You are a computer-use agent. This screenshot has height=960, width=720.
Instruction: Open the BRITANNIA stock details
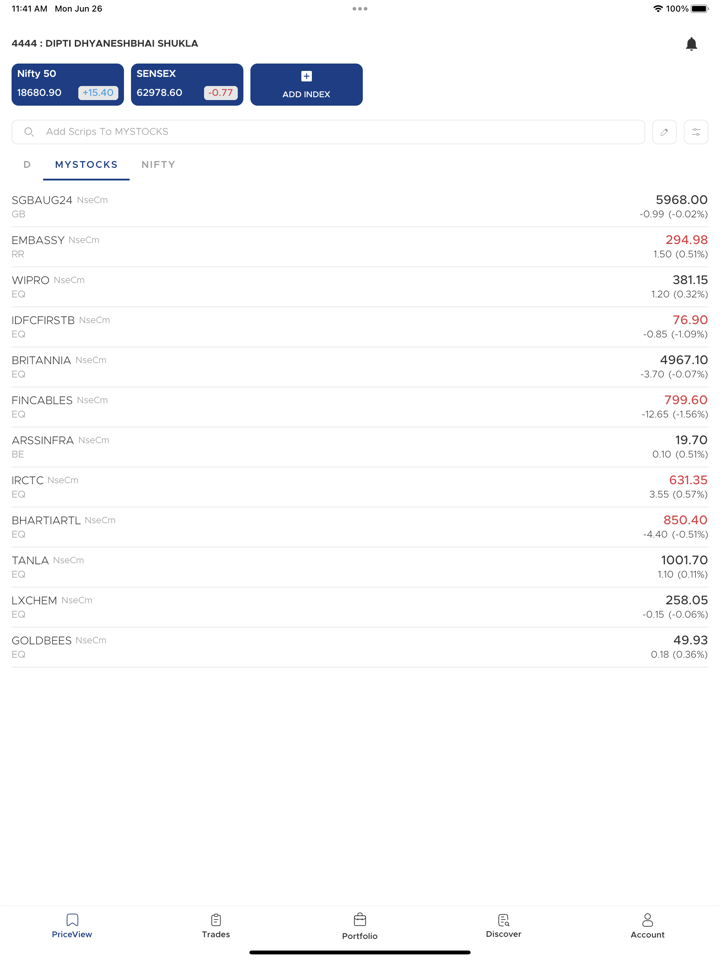tap(360, 367)
